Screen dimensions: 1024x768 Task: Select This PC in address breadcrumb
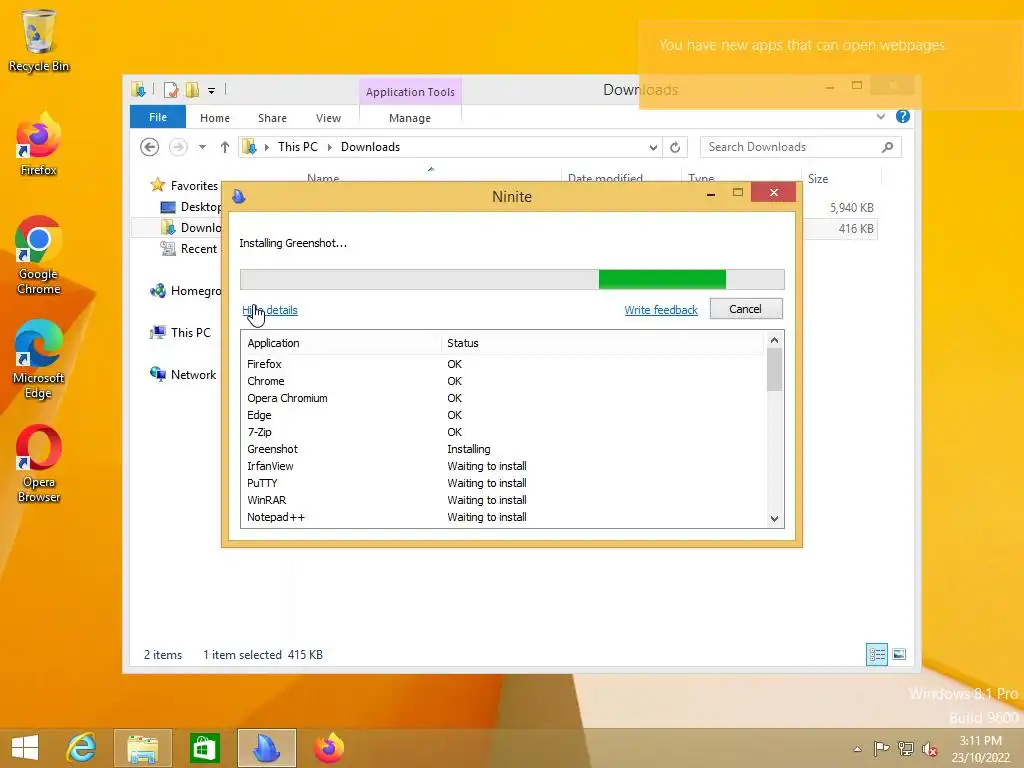[298, 147]
